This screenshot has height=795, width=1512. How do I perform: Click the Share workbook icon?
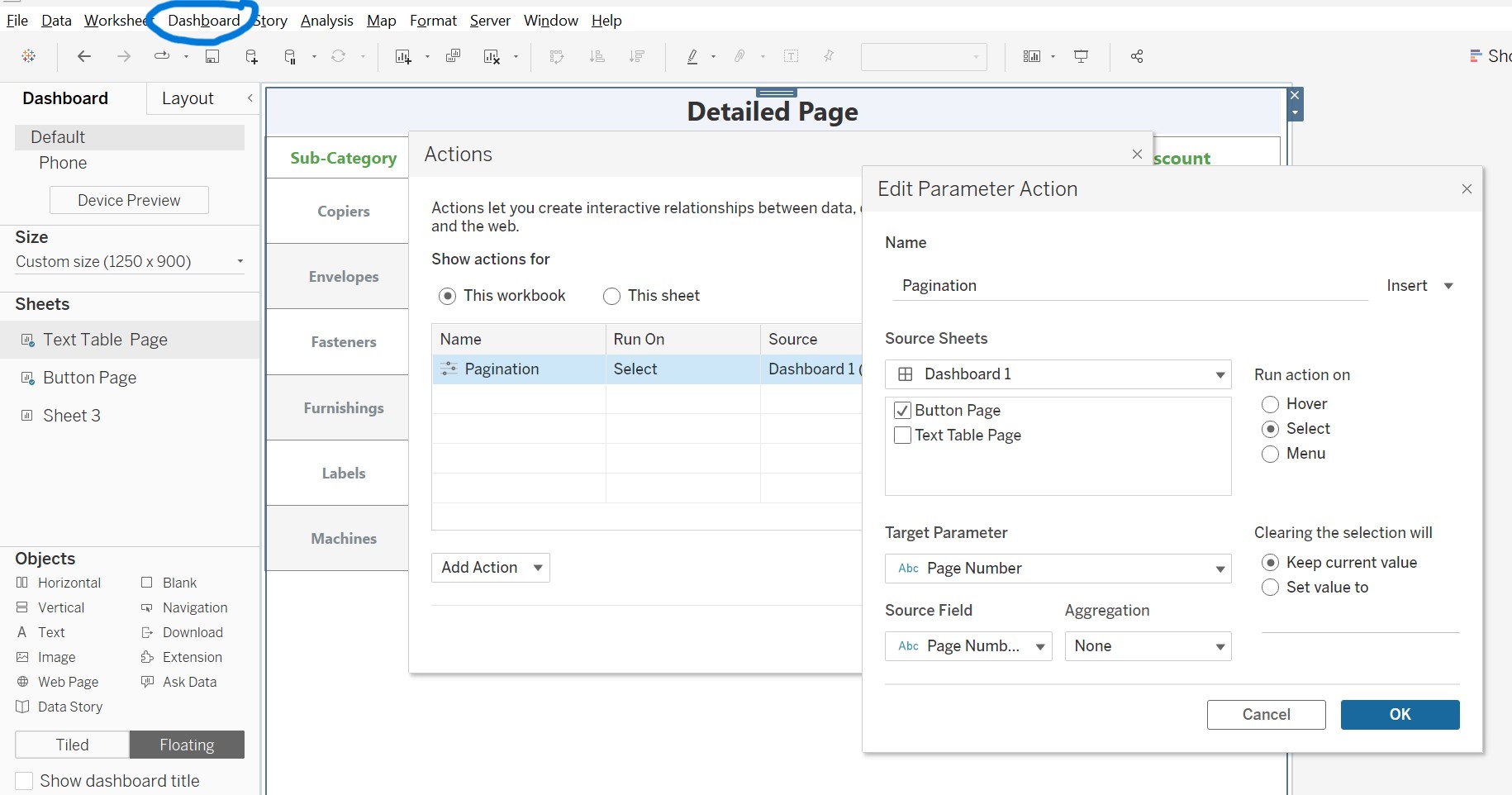1137,56
